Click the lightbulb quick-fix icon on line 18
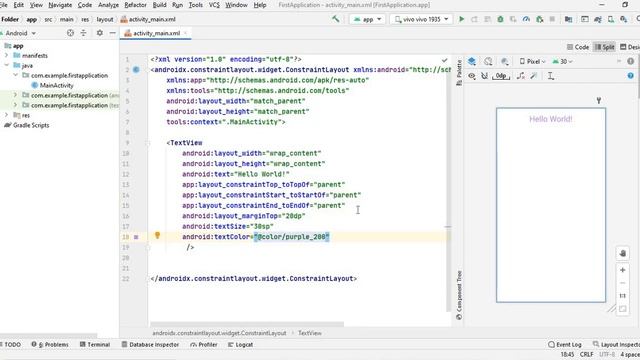Screen dimensions: 640x360 [x=157, y=235]
